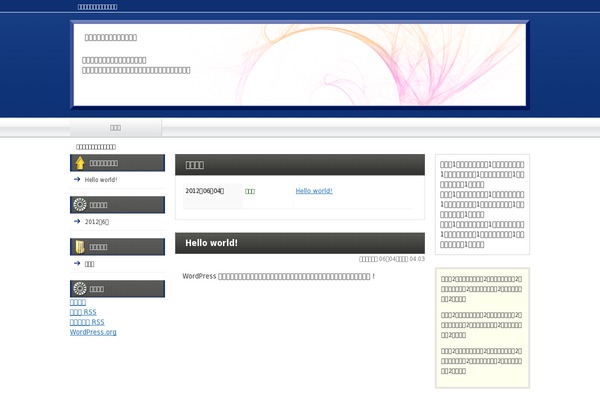The image size is (600, 400).
Task: Open the Hello world! post title heading
Action: [211, 243]
